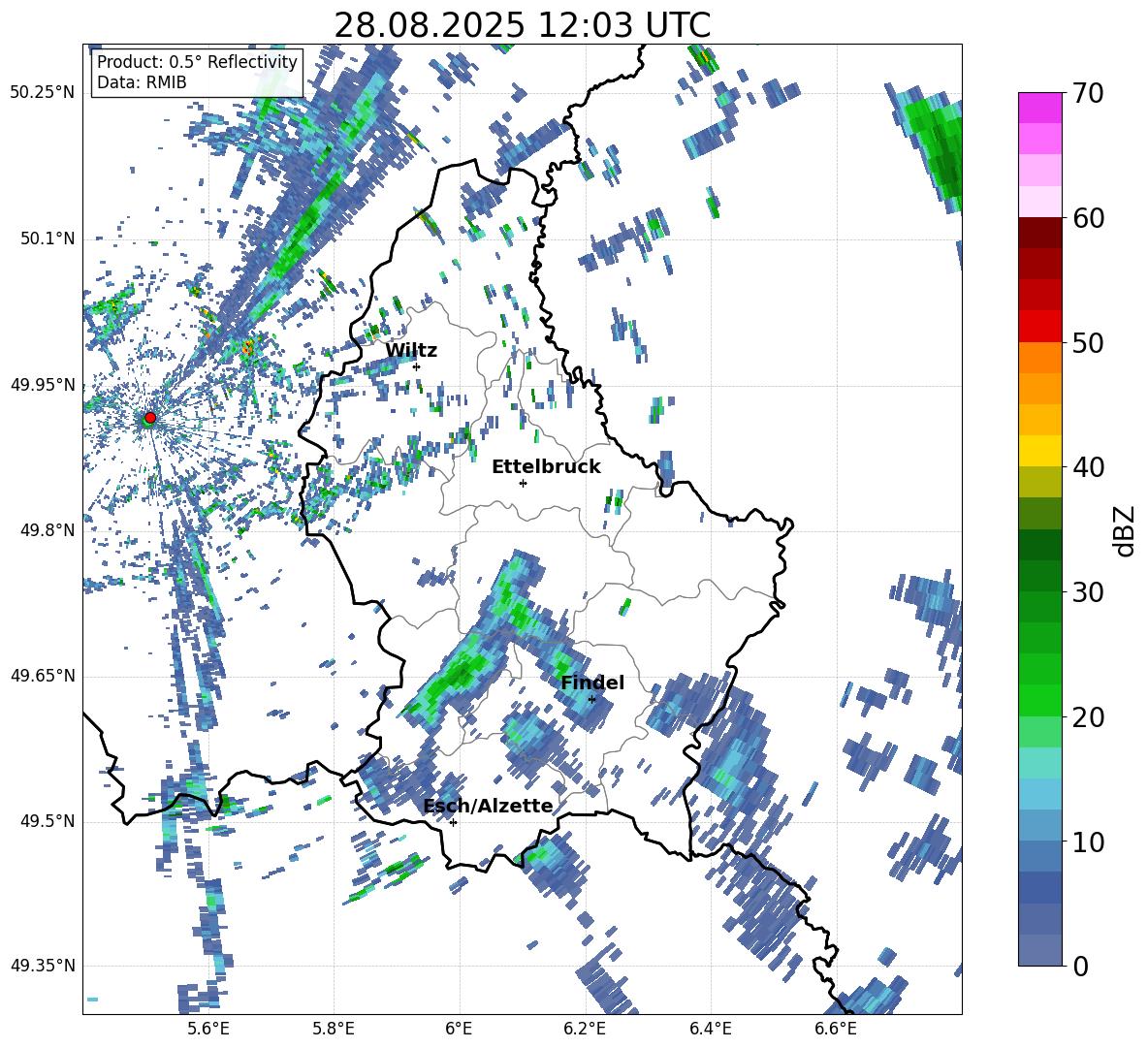The image size is (1148, 1048).
Task: Click longitude label 5.6°E
Action: pos(208,1029)
